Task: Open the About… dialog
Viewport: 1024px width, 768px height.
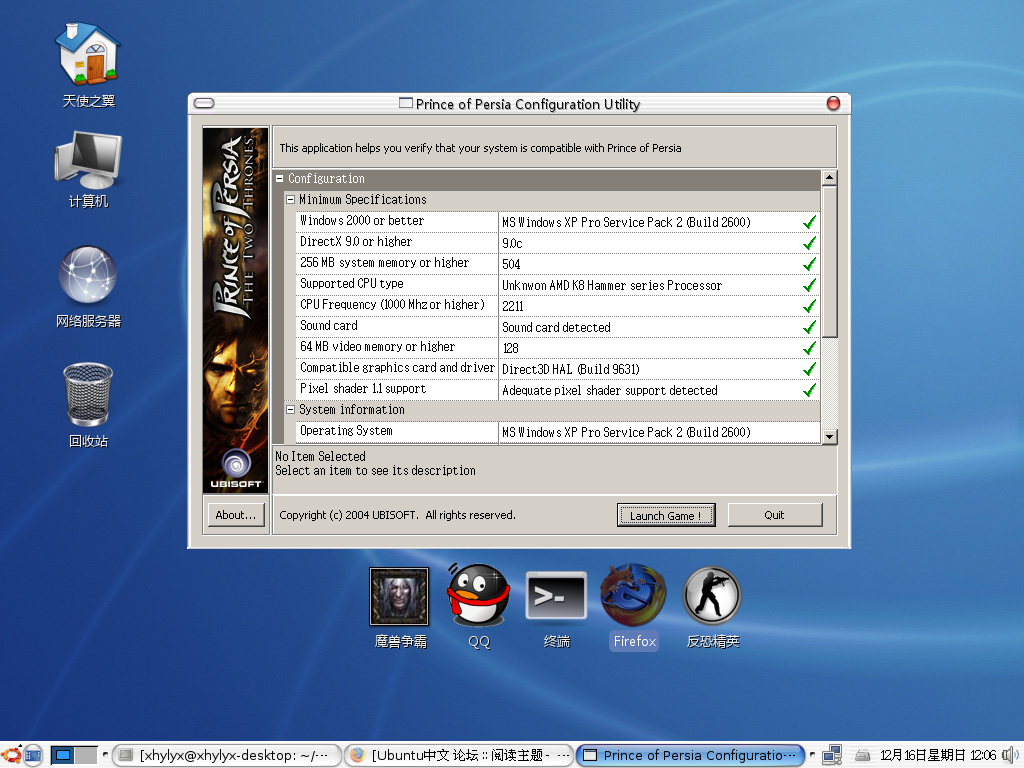Action: 236,515
